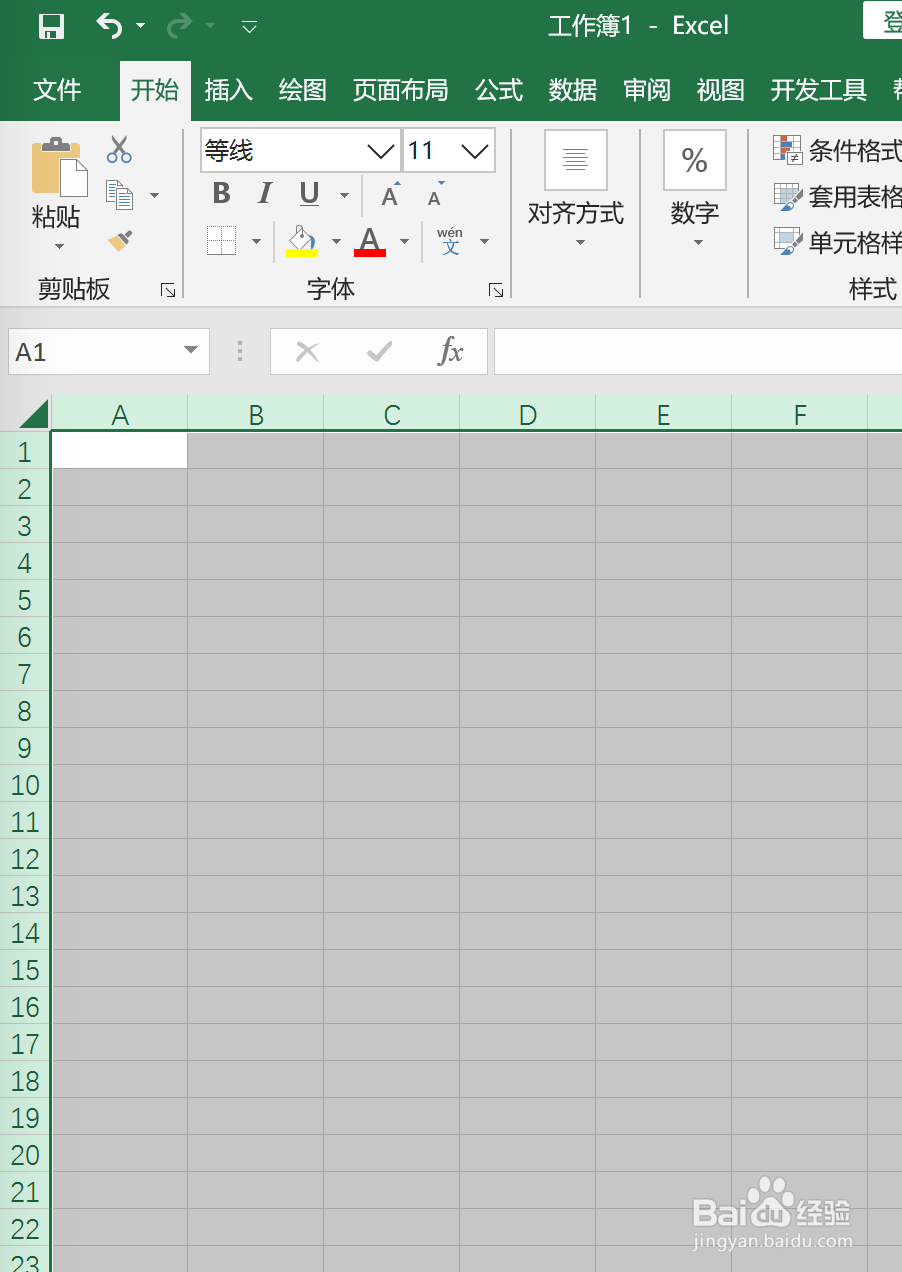Save the workbook with the save icon

[50, 25]
